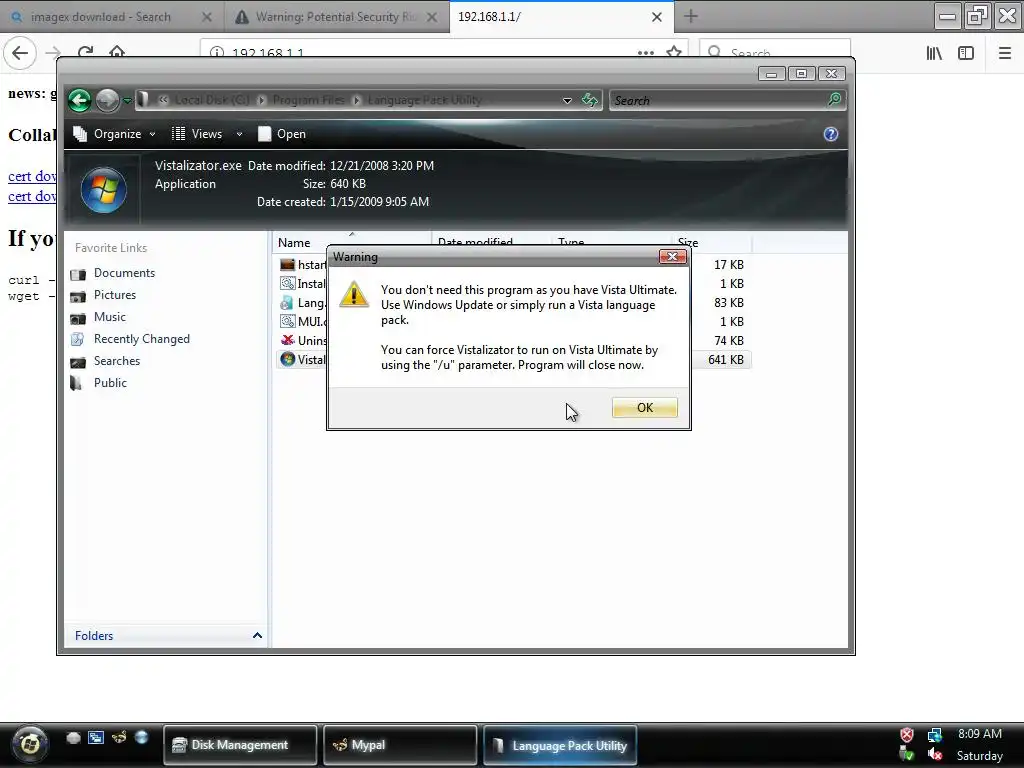Click the Open toolbar button

[282, 134]
